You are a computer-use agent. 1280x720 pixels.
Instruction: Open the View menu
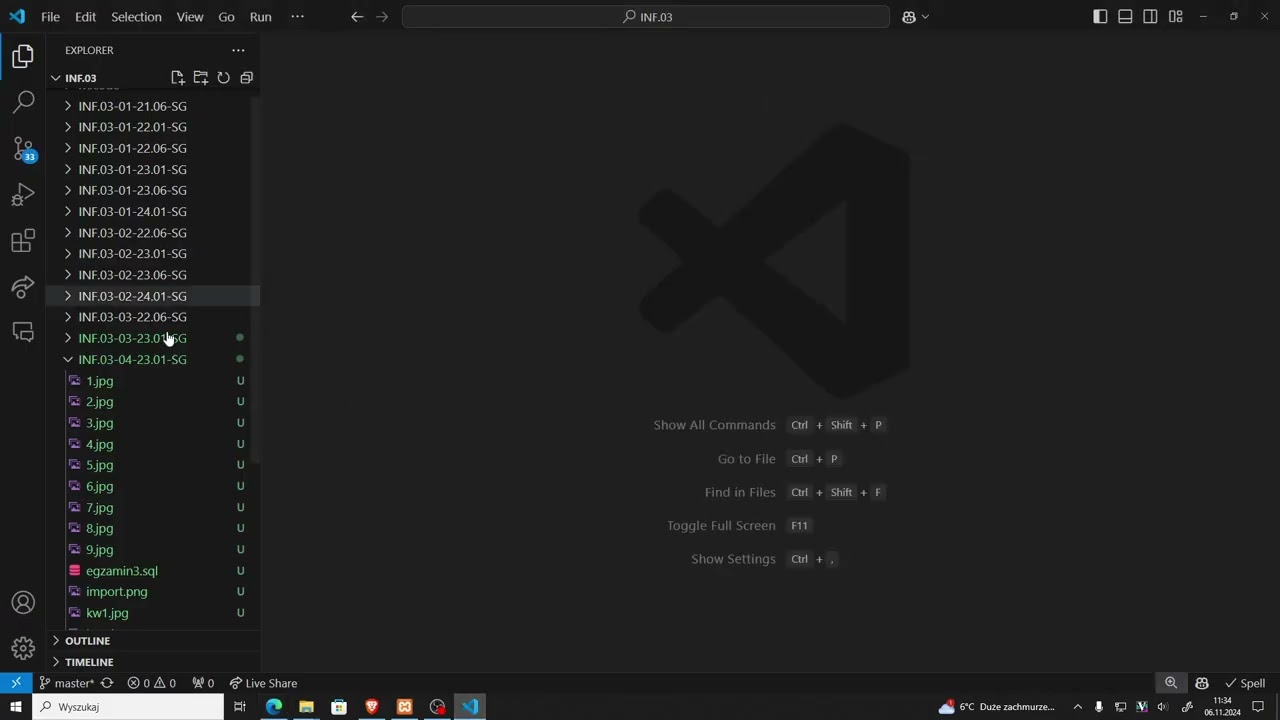190,17
